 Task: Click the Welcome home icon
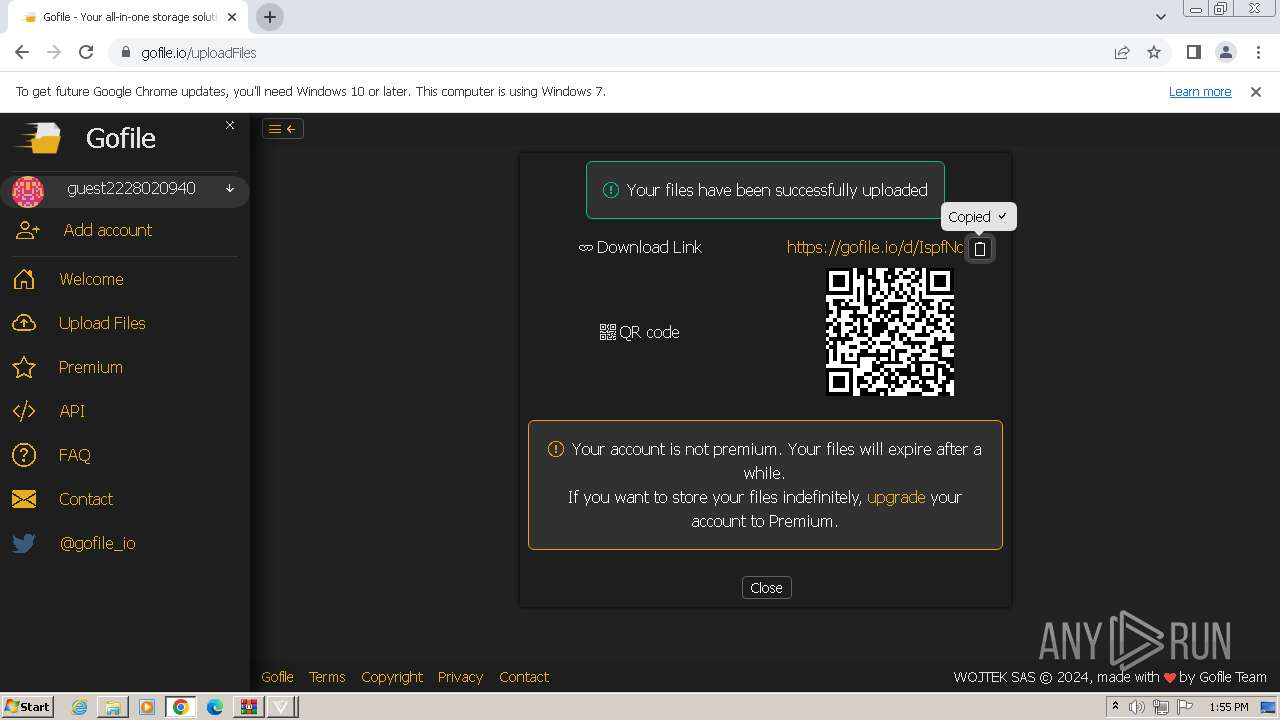tap(24, 279)
